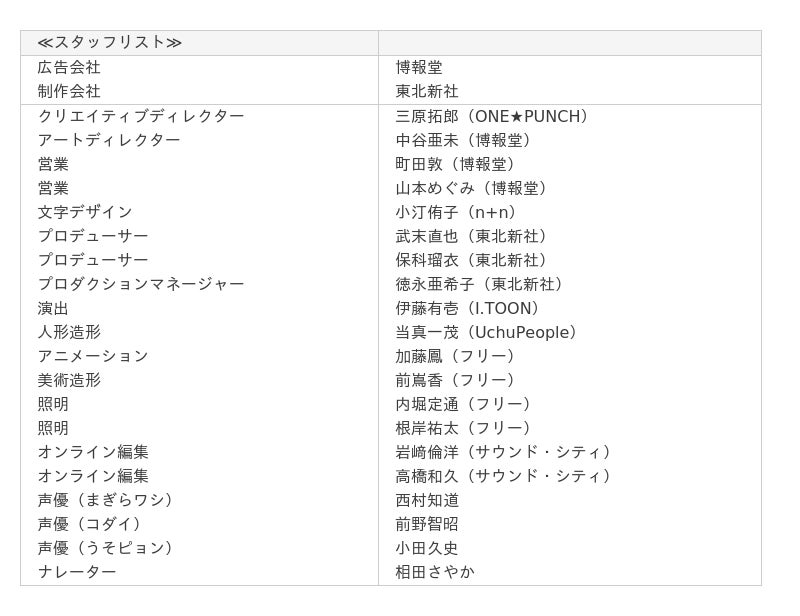Select 三原拓郎（ONE★PUNCH）name entry

[493, 116]
